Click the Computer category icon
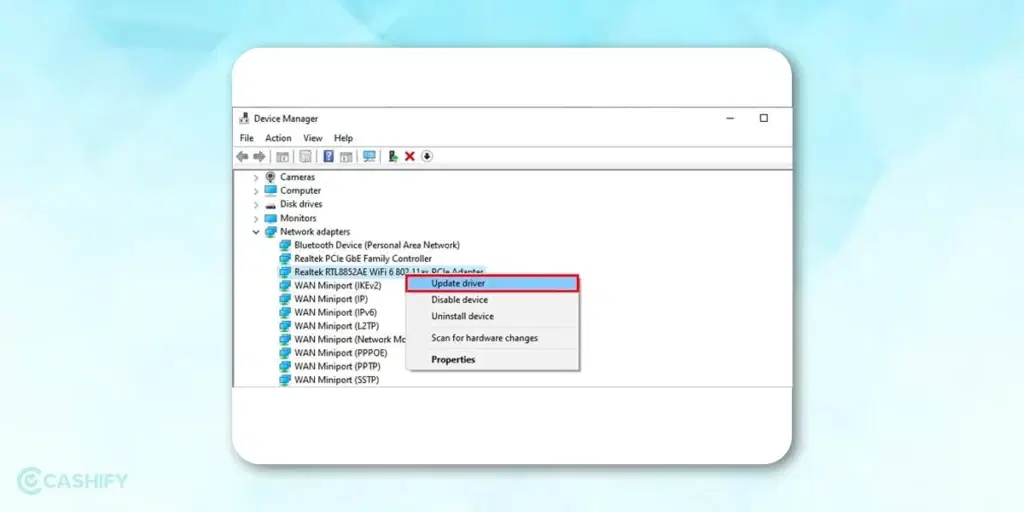This screenshot has height=512, width=1024. pyautogui.click(x=271, y=191)
